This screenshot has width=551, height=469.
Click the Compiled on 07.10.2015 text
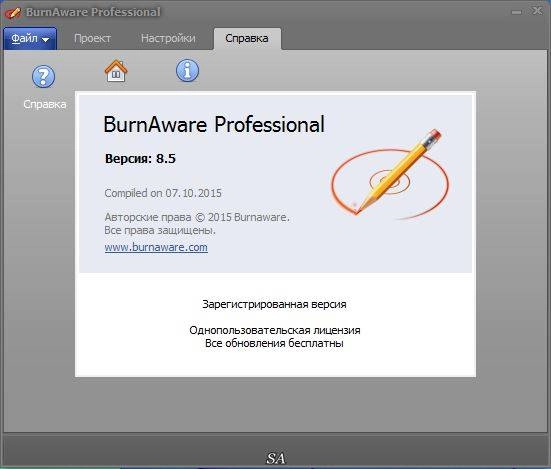point(163,193)
